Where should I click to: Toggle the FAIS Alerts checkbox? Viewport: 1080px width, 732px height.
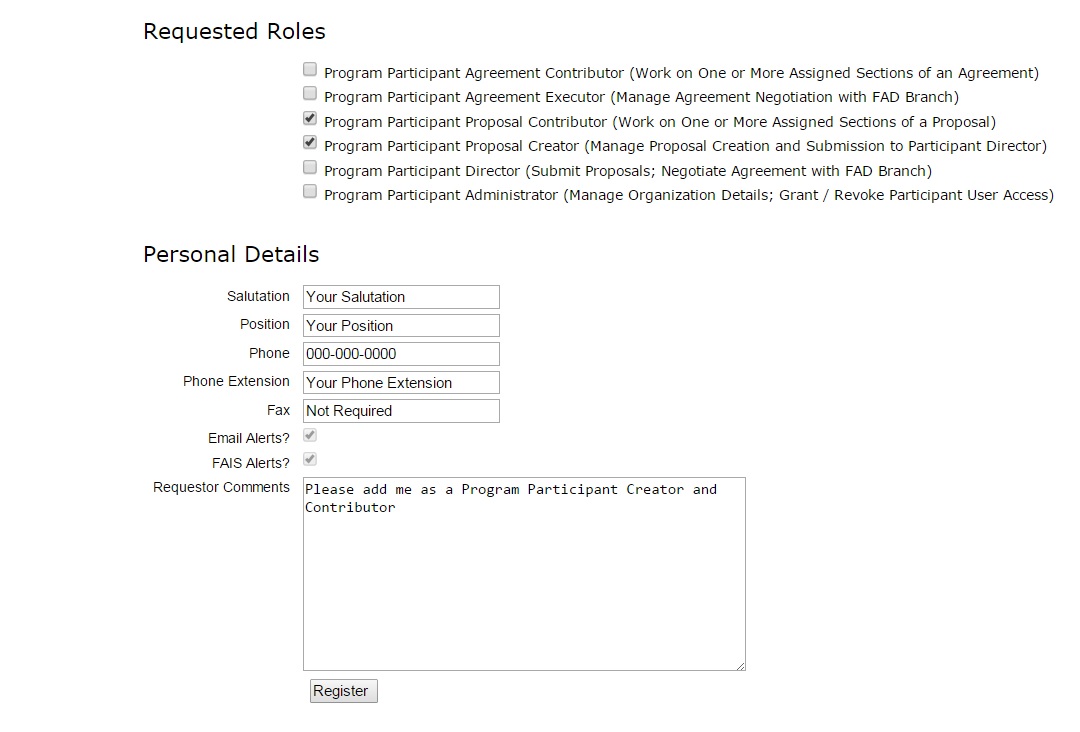pos(310,460)
